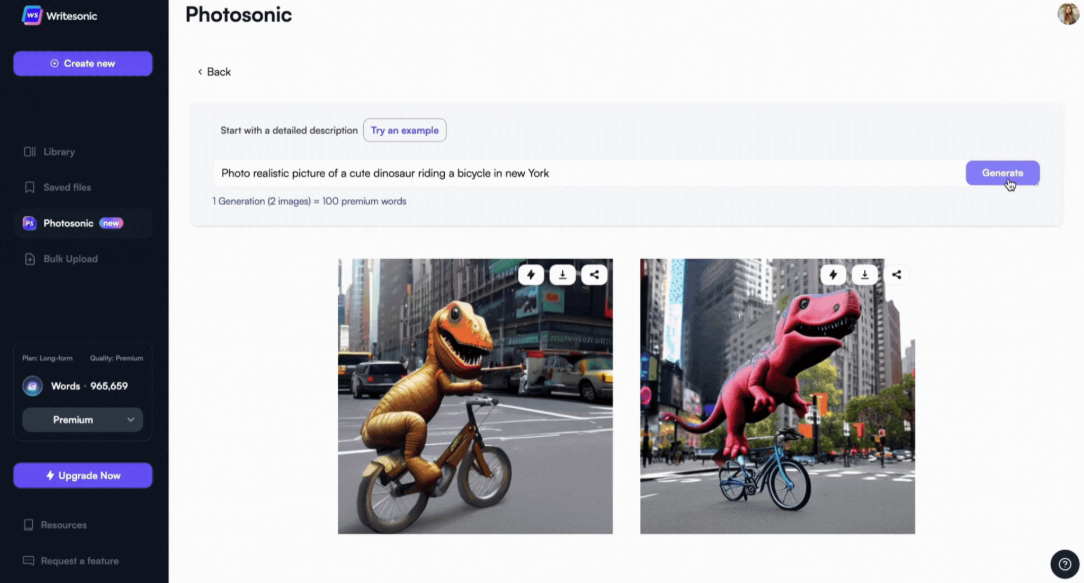Click into the image description input field

(589, 173)
